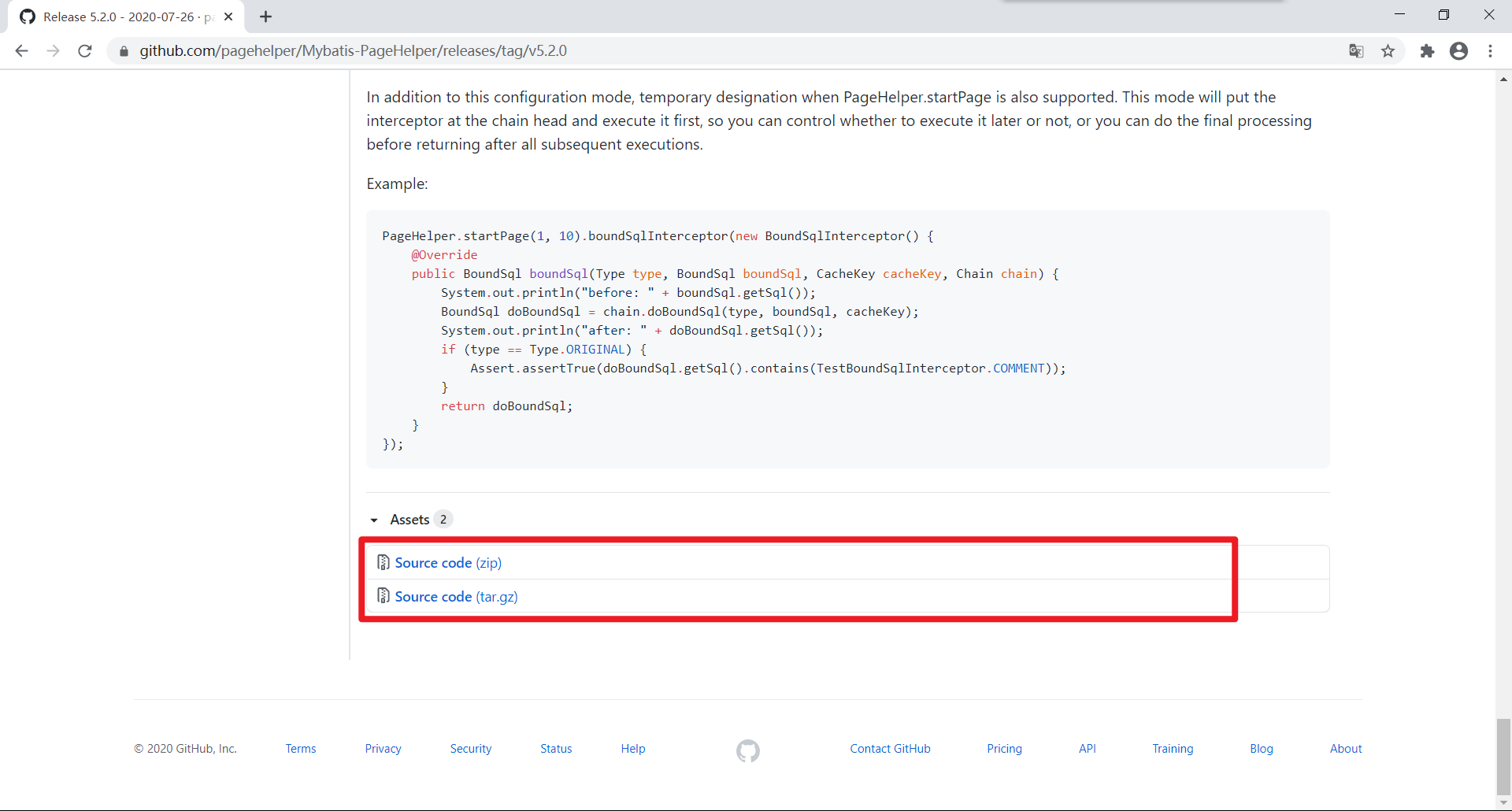Open the Google Translate page icon
Screen dimensions: 1512x811
1356,51
